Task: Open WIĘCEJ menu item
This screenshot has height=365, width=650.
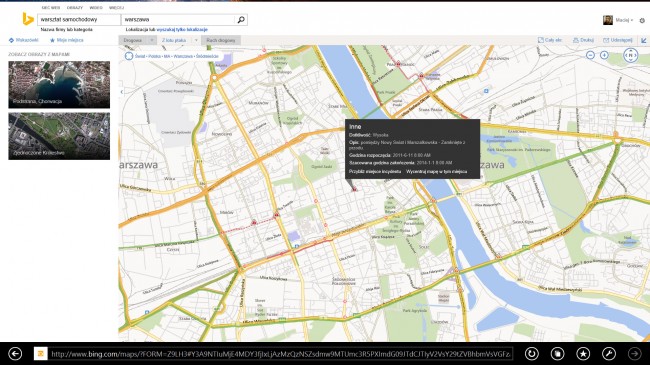Action: tap(116, 7)
